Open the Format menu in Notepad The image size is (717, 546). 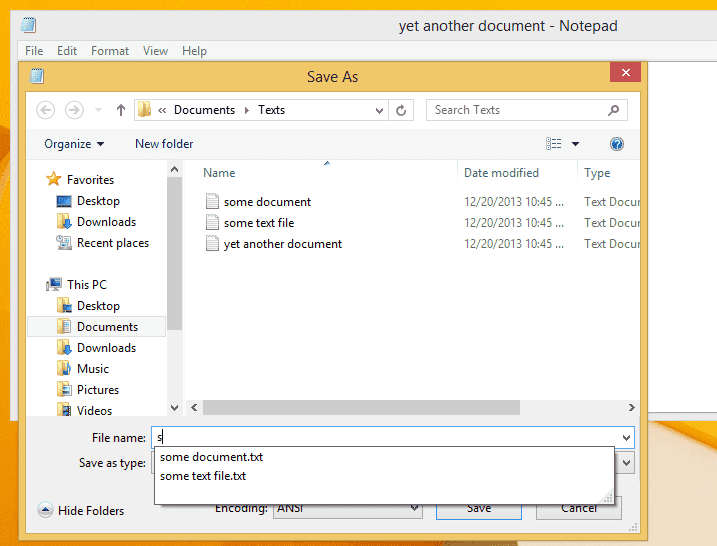pyautogui.click(x=110, y=51)
